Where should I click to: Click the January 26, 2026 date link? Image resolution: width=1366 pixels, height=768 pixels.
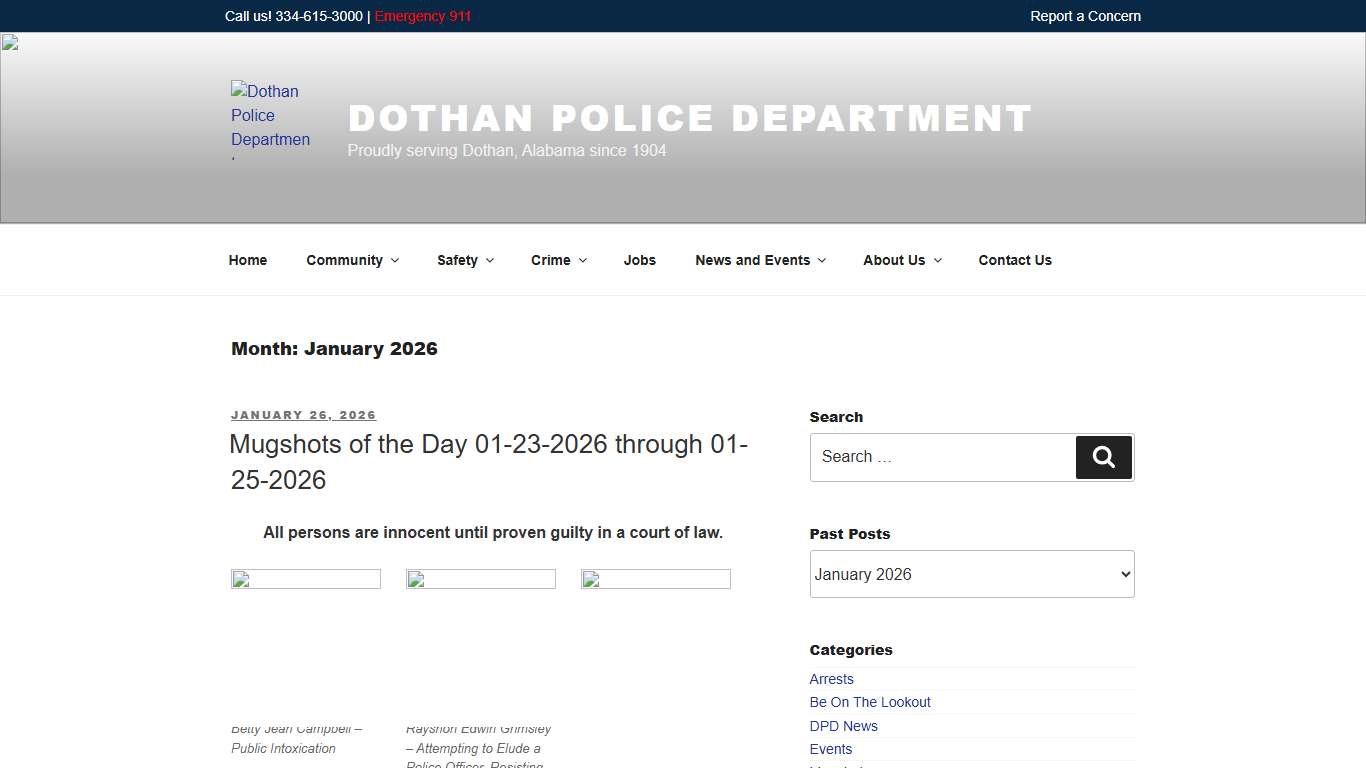303,415
